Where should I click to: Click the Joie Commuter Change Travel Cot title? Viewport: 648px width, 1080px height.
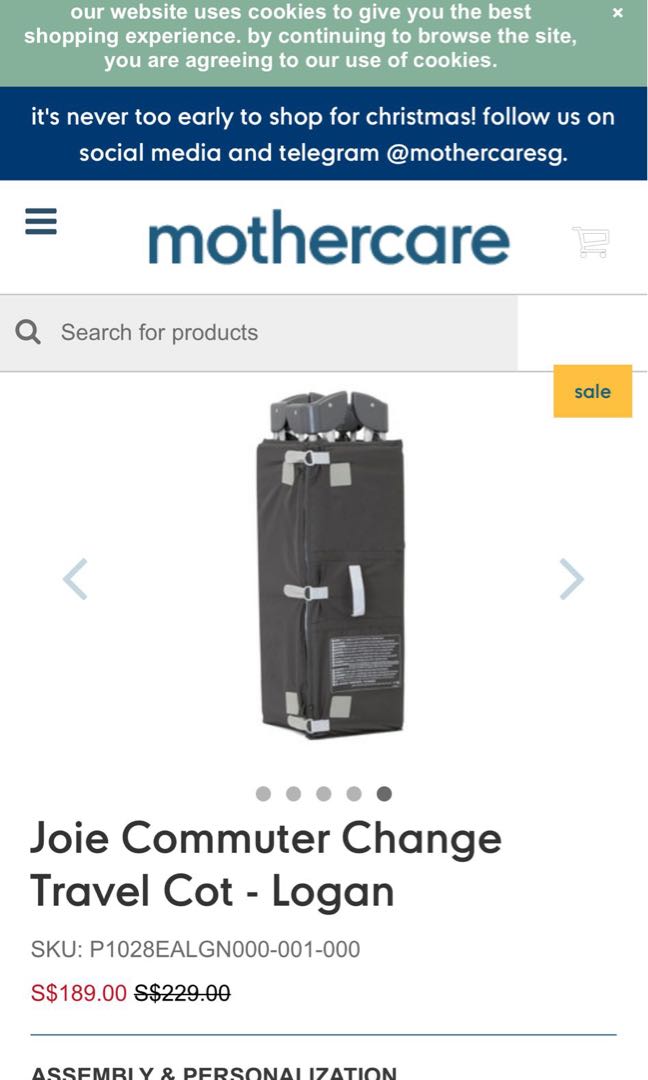click(x=266, y=864)
